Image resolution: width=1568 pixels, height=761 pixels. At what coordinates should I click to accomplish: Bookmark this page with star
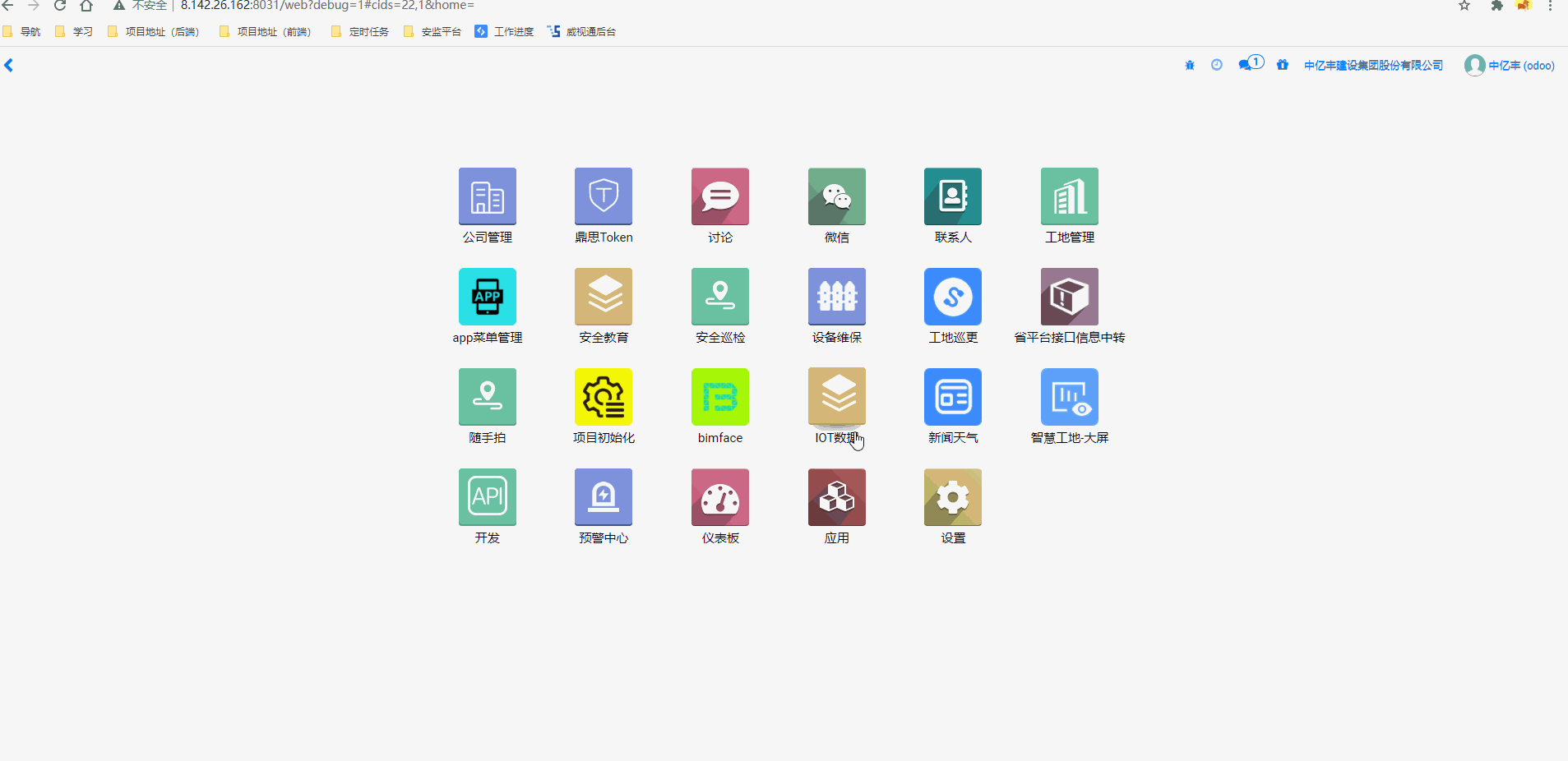(x=1464, y=6)
